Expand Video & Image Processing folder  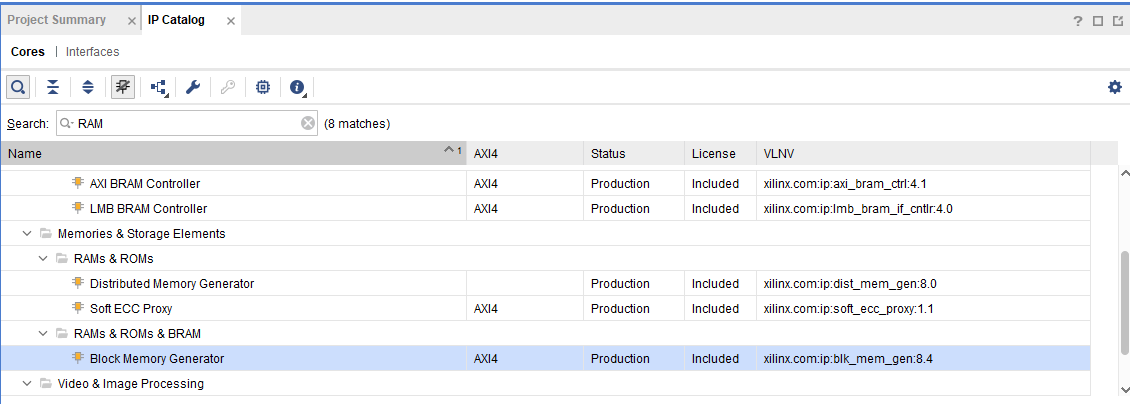tap(27, 384)
